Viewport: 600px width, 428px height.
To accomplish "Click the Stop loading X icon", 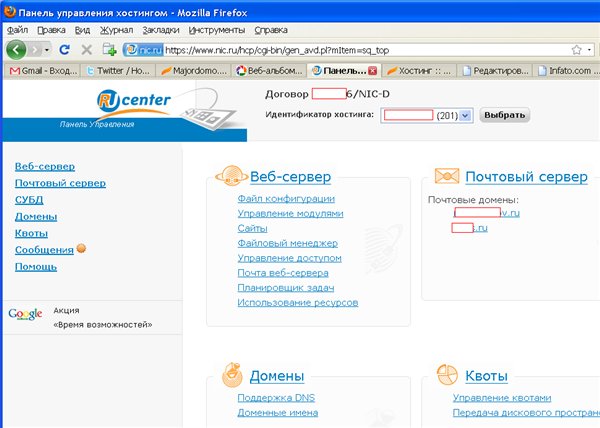I will pos(87,50).
